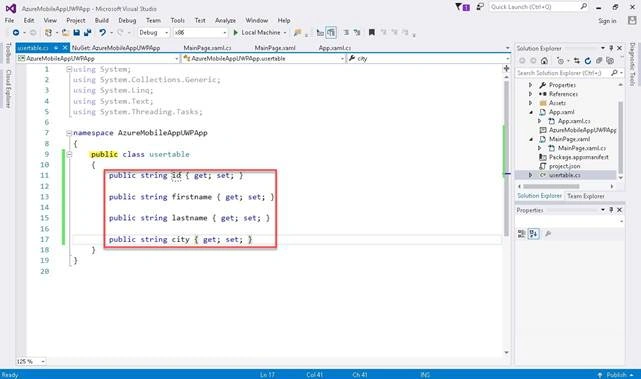Click the Home icon in Solution Explorer

[544, 61]
